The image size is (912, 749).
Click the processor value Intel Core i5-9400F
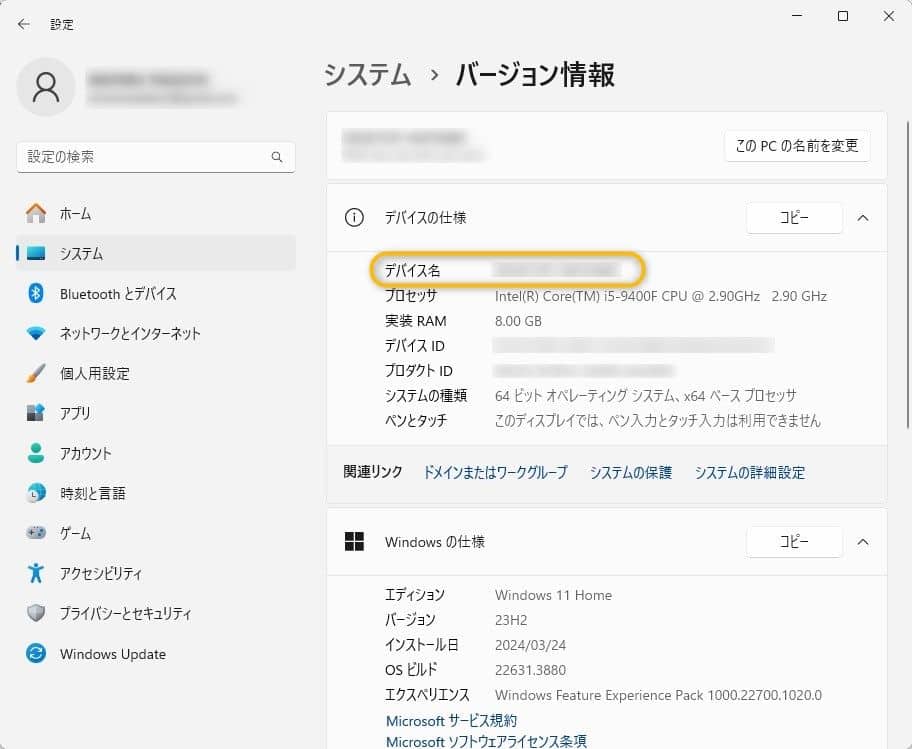coord(661,296)
